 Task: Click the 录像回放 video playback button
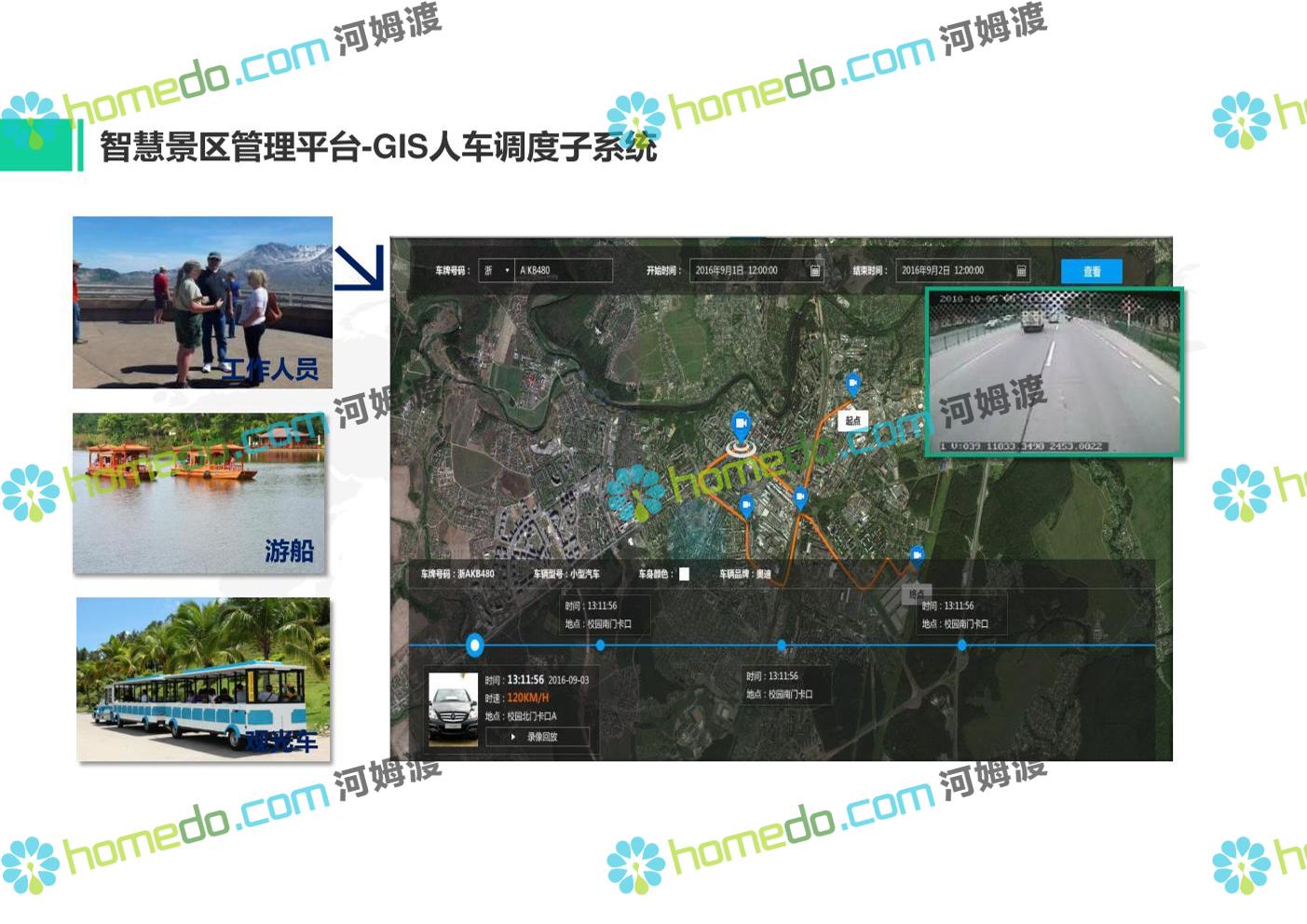click(x=538, y=737)
